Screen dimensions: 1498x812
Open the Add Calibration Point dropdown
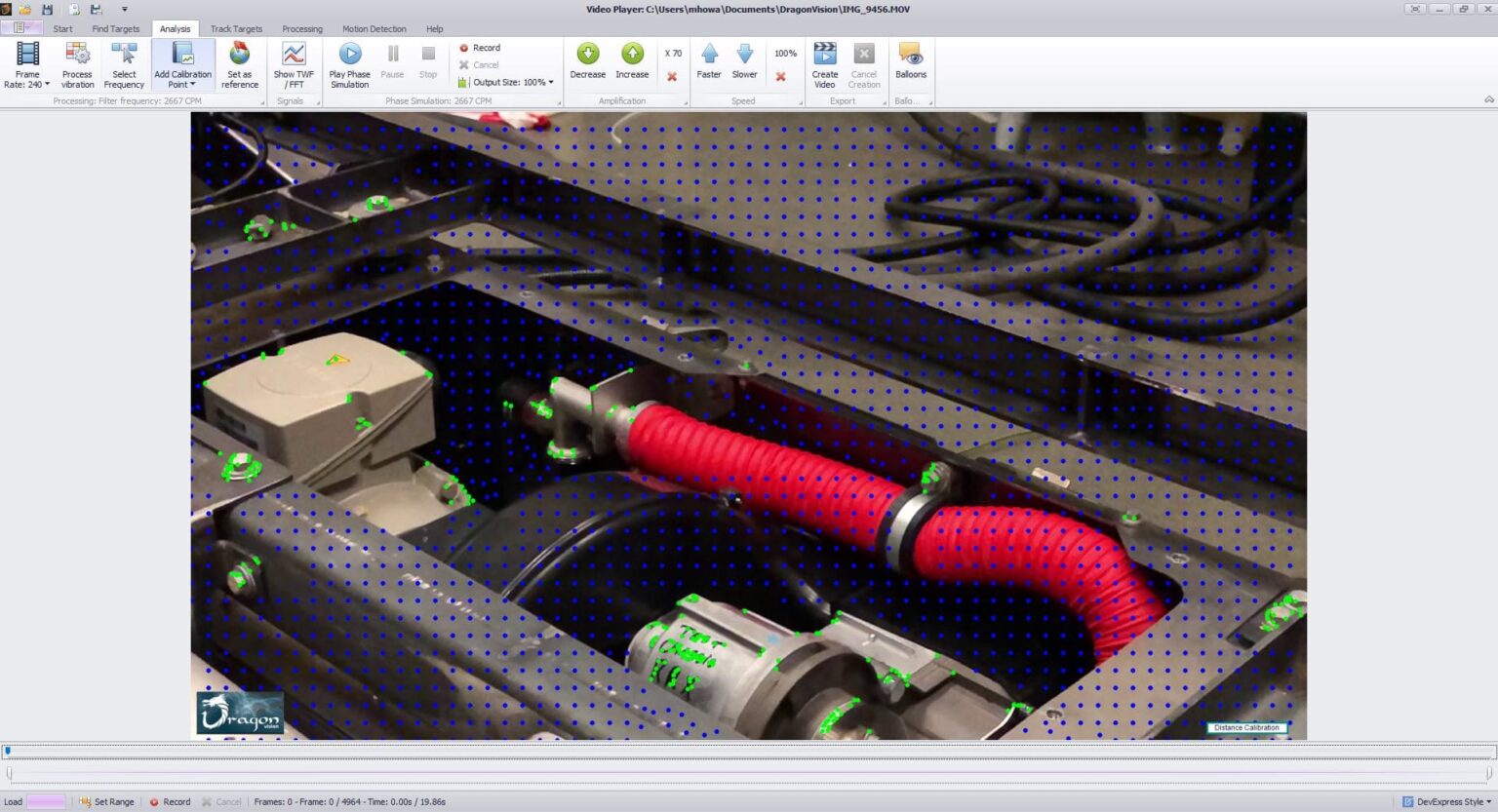tap(182, 65)
